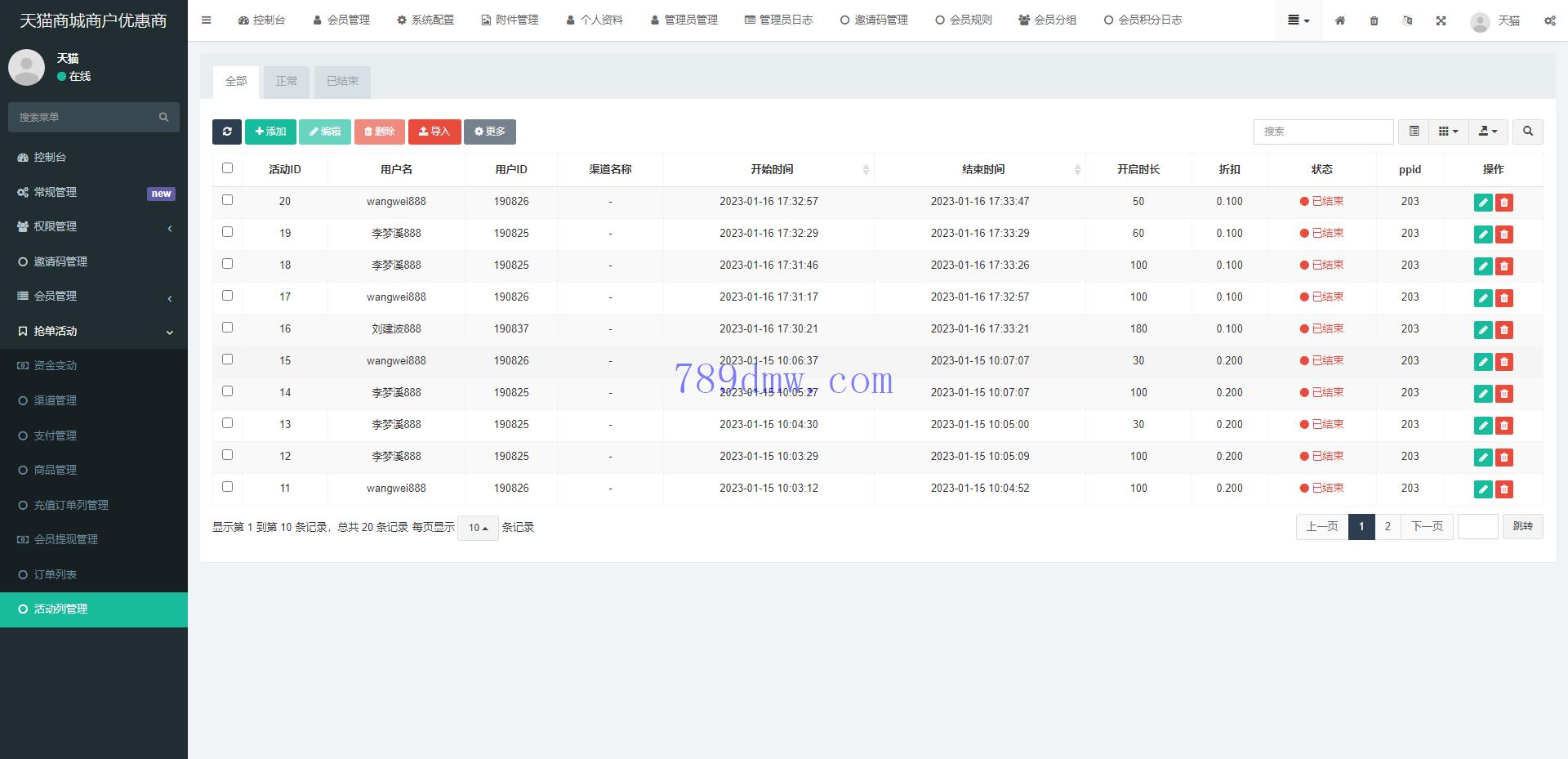Tick the checkbox for activity ID 11
This screenshot has height=759, width=1568.
coord(228,487)
